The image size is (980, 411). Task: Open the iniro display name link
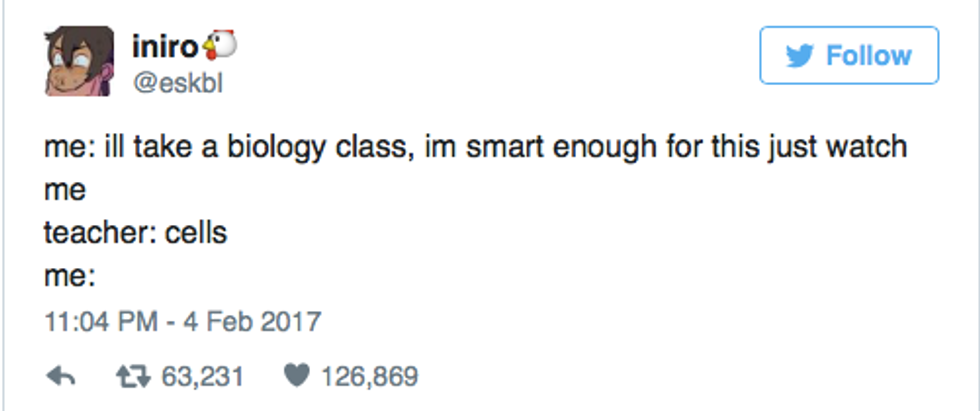(165, 47)
